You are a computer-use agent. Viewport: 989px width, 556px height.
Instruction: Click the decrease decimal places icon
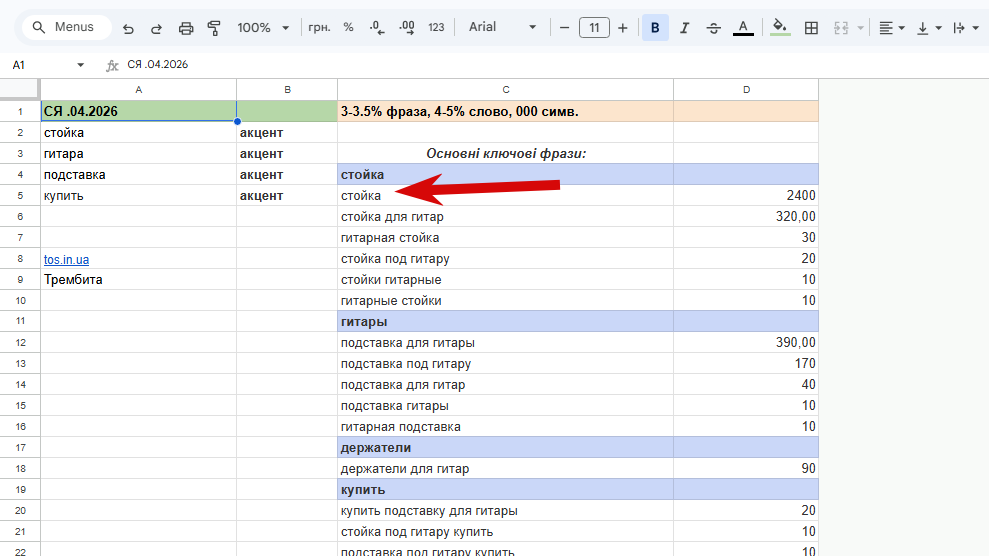pos(376,28)
